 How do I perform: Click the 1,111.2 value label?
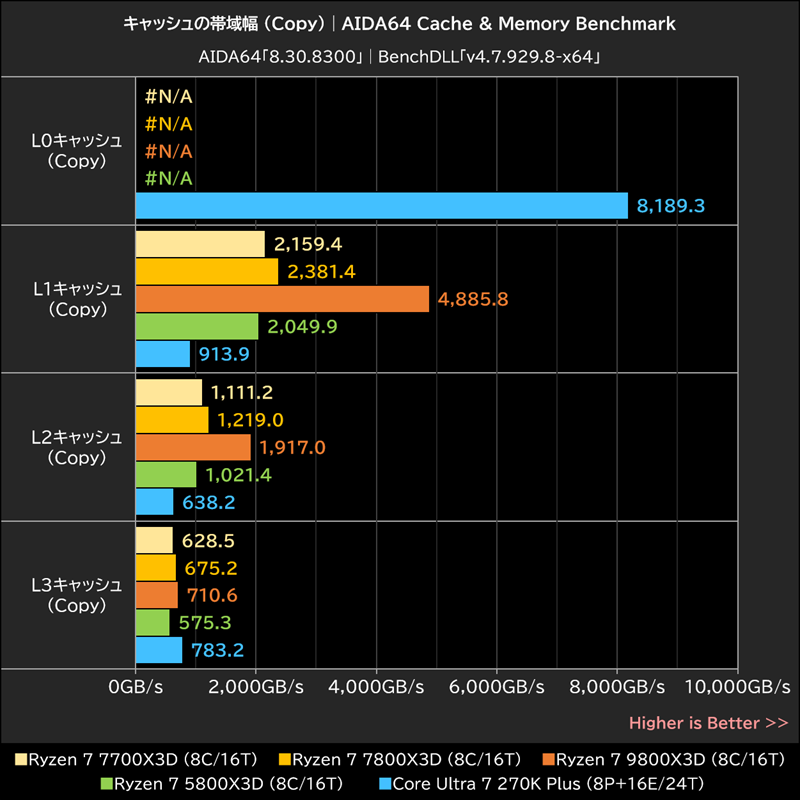242,393
